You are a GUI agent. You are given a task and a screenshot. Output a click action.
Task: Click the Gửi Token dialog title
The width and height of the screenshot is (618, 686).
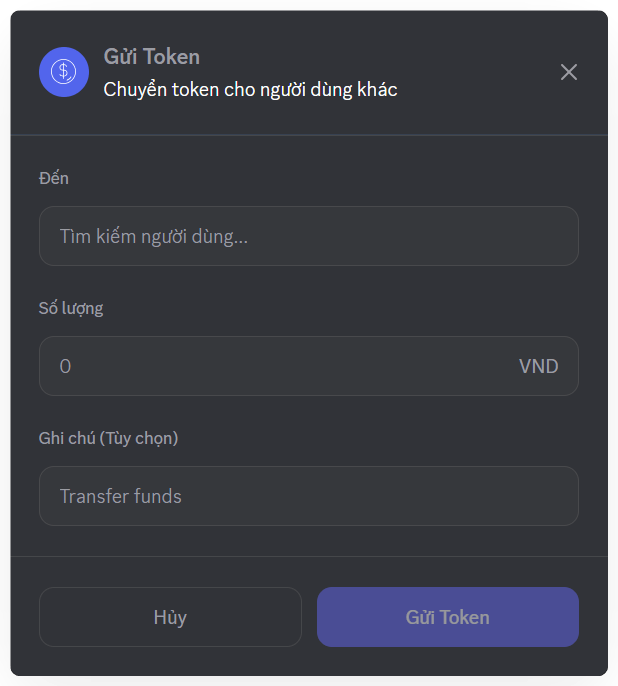click(x=152, y=57)
